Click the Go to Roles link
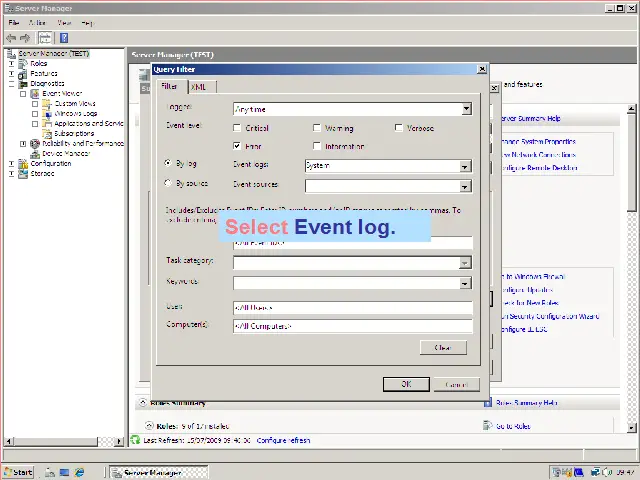 513,426
